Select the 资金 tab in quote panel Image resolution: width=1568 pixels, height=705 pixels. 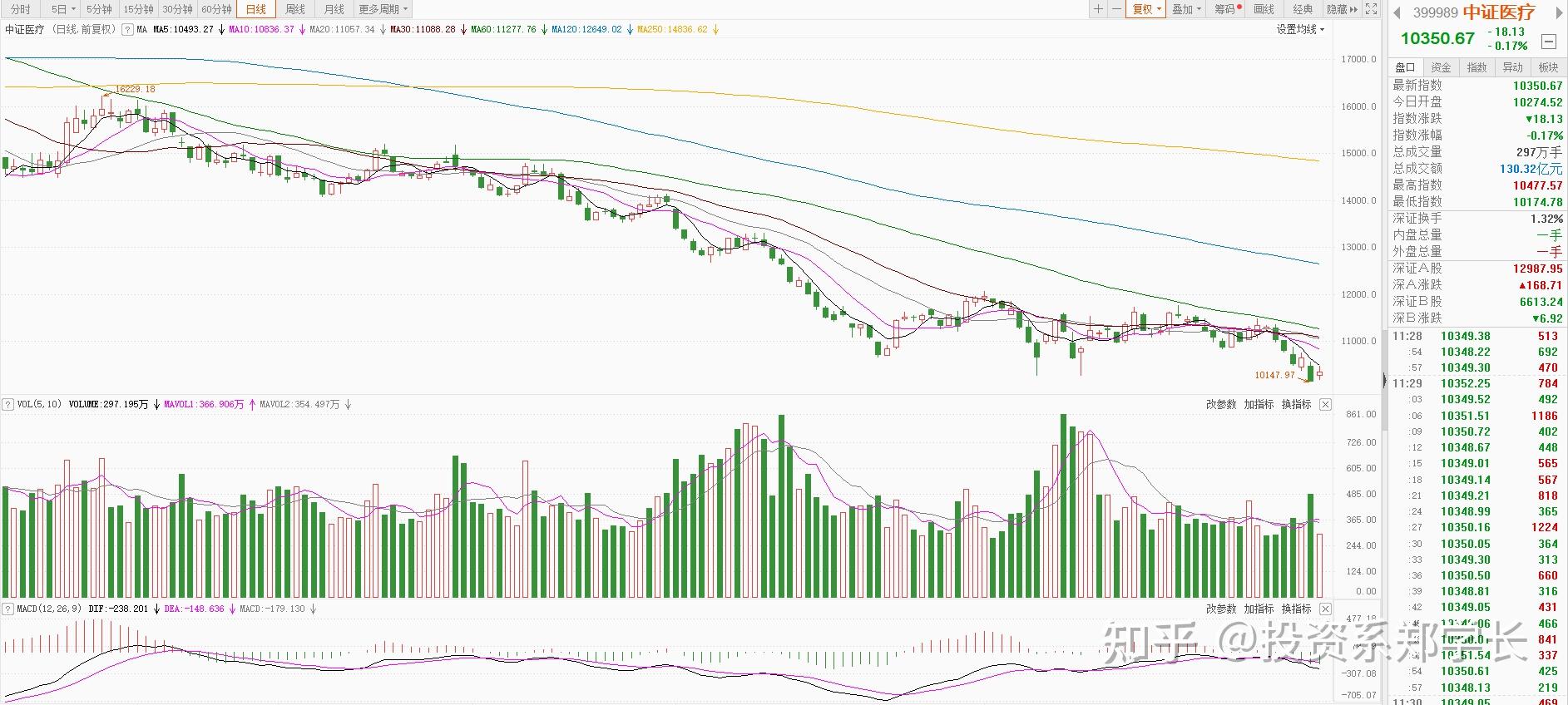[x=1441, y=67]
